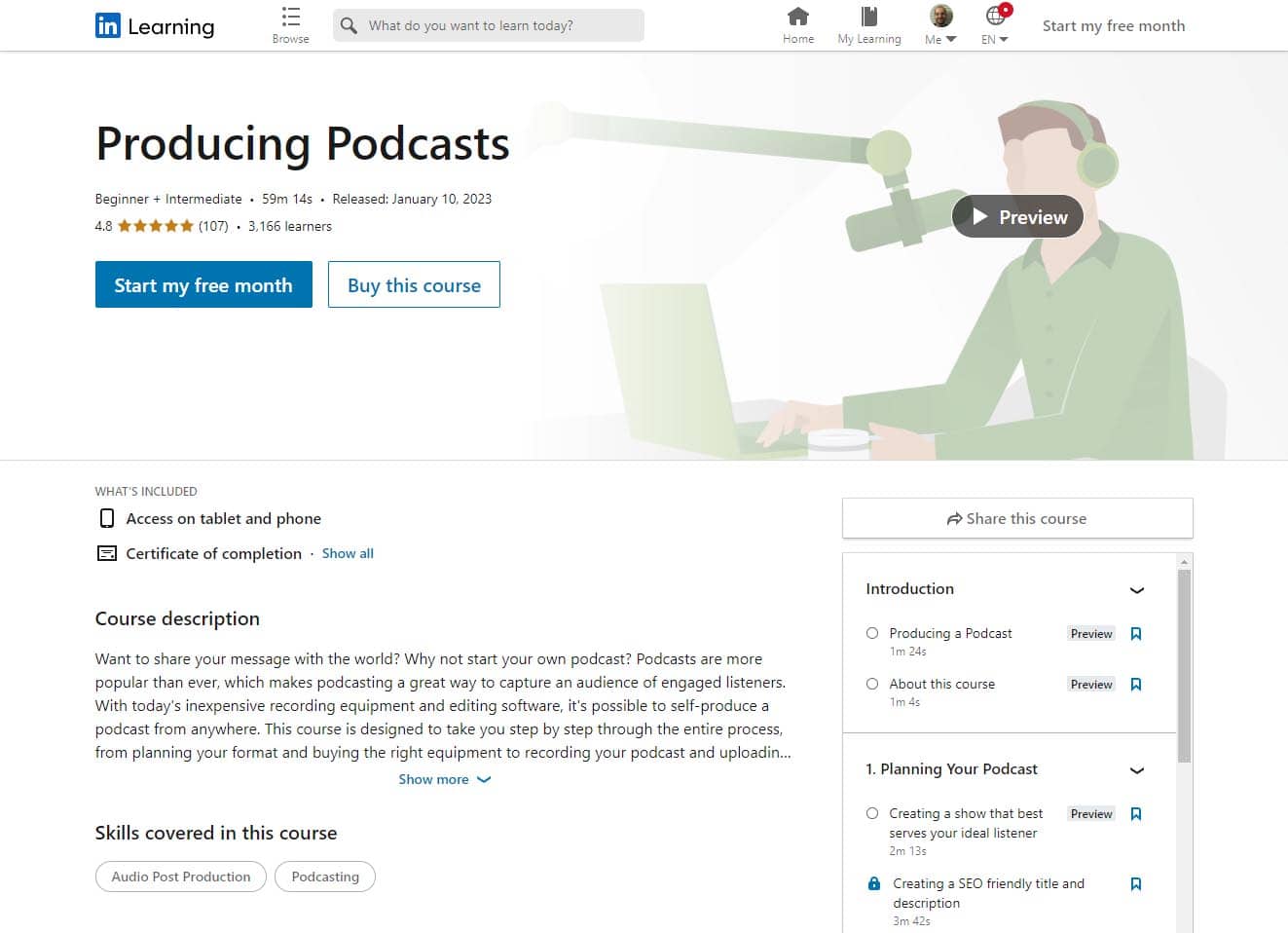The image size is (1288, 933).
Task: Click the LinkedIn Learning logo
Action: click(x=155, y=26)
